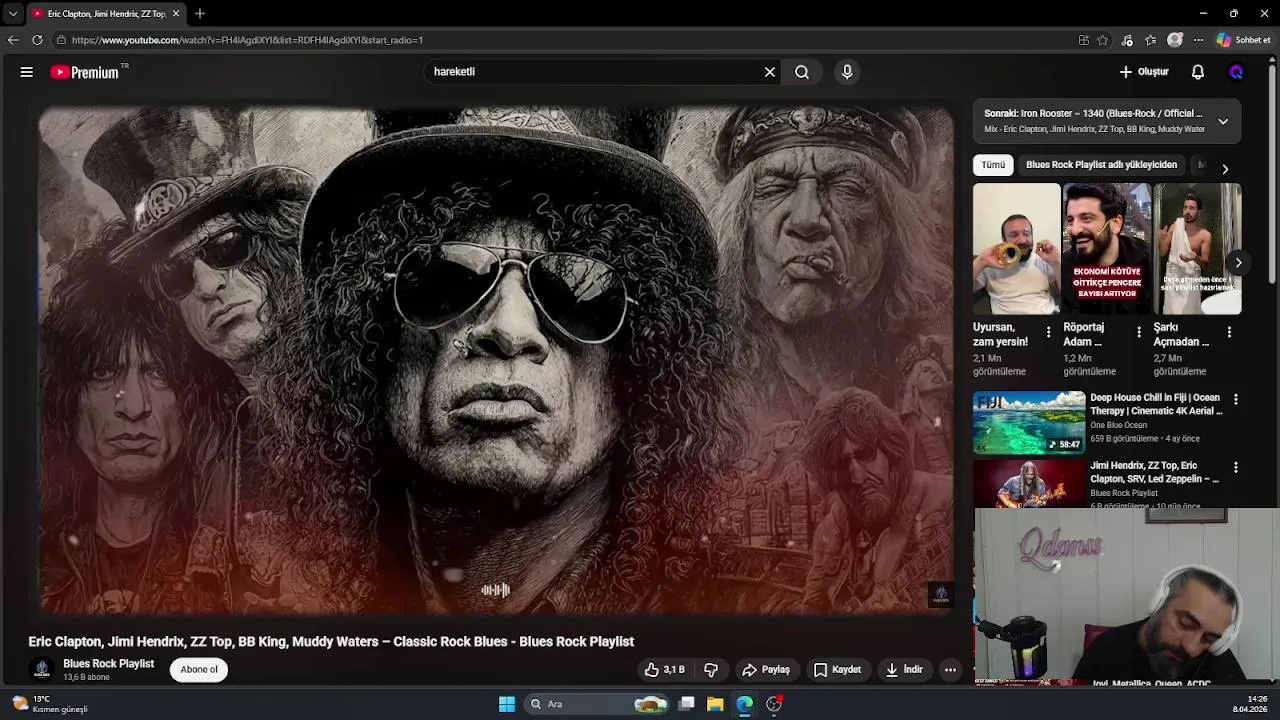Open Edge browser profile avatar
The width and height of the screenshot is (1280, 720).
(1175, 40)
